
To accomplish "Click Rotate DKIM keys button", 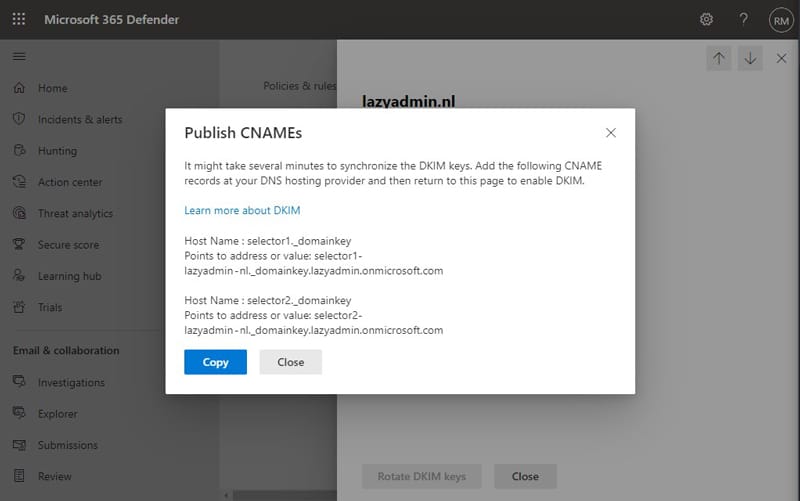I will (421, 476).
